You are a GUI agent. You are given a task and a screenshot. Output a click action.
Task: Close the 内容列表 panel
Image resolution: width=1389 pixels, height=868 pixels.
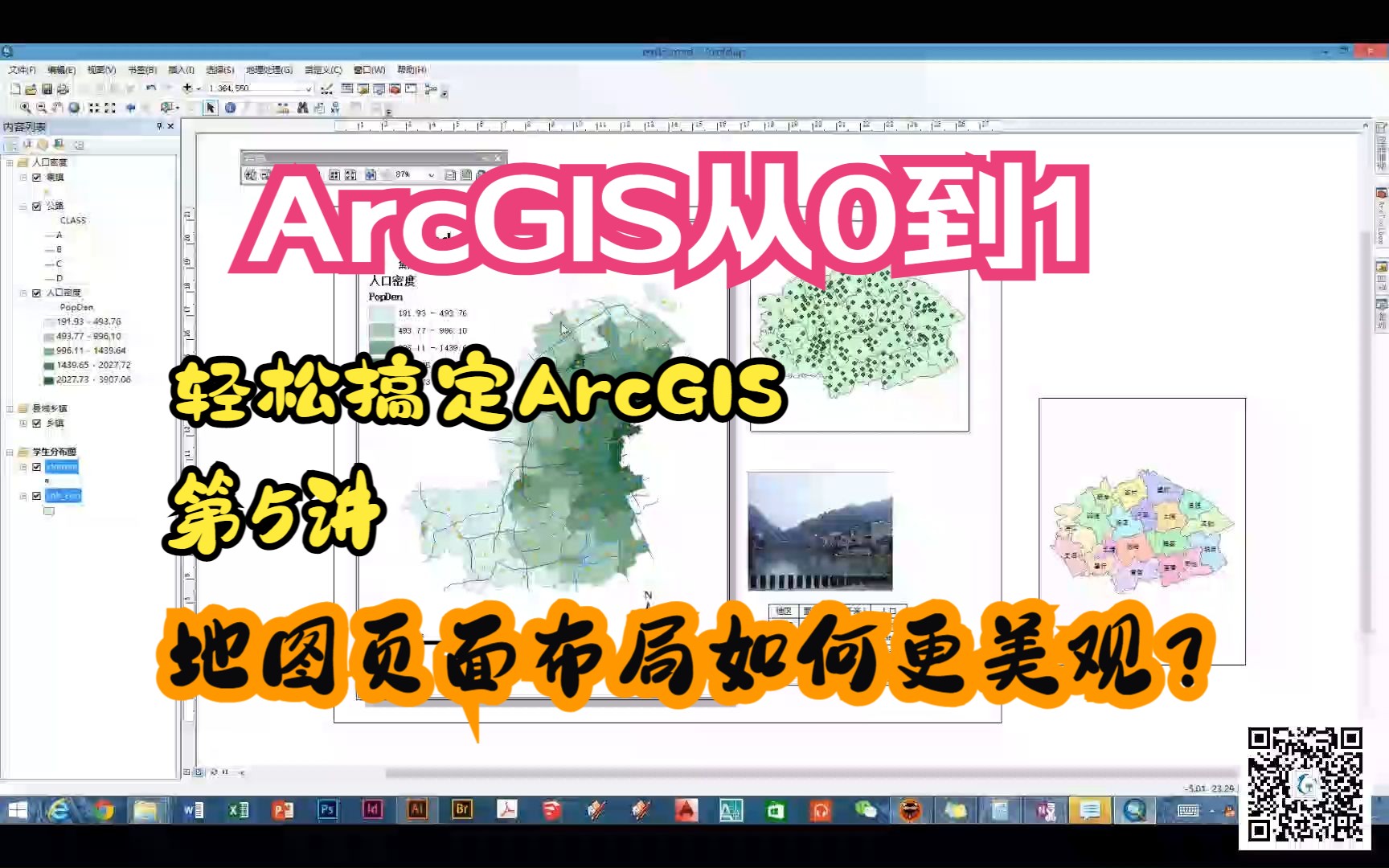[x=170, y=126]
